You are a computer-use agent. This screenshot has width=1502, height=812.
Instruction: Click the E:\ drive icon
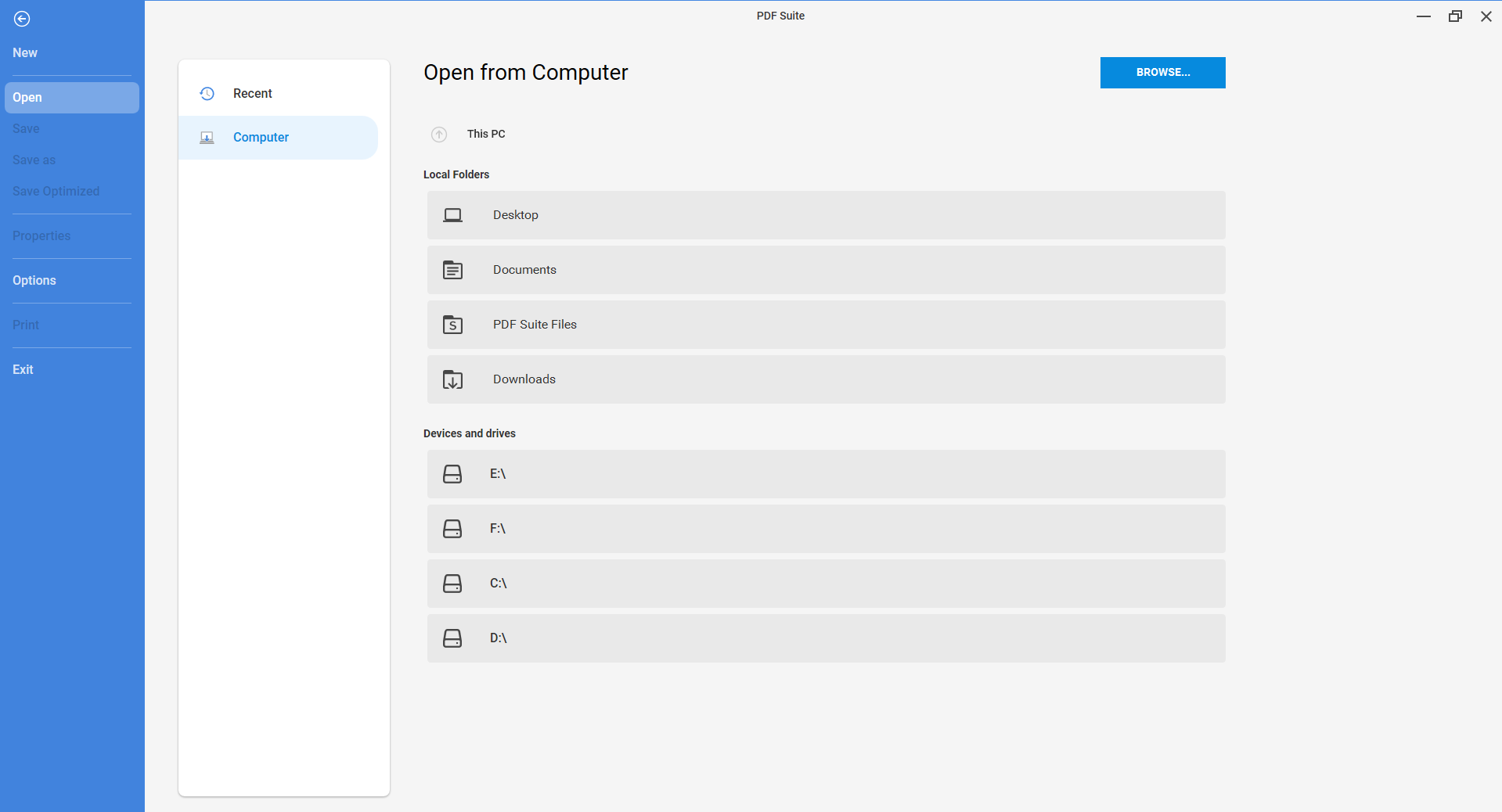452,474
